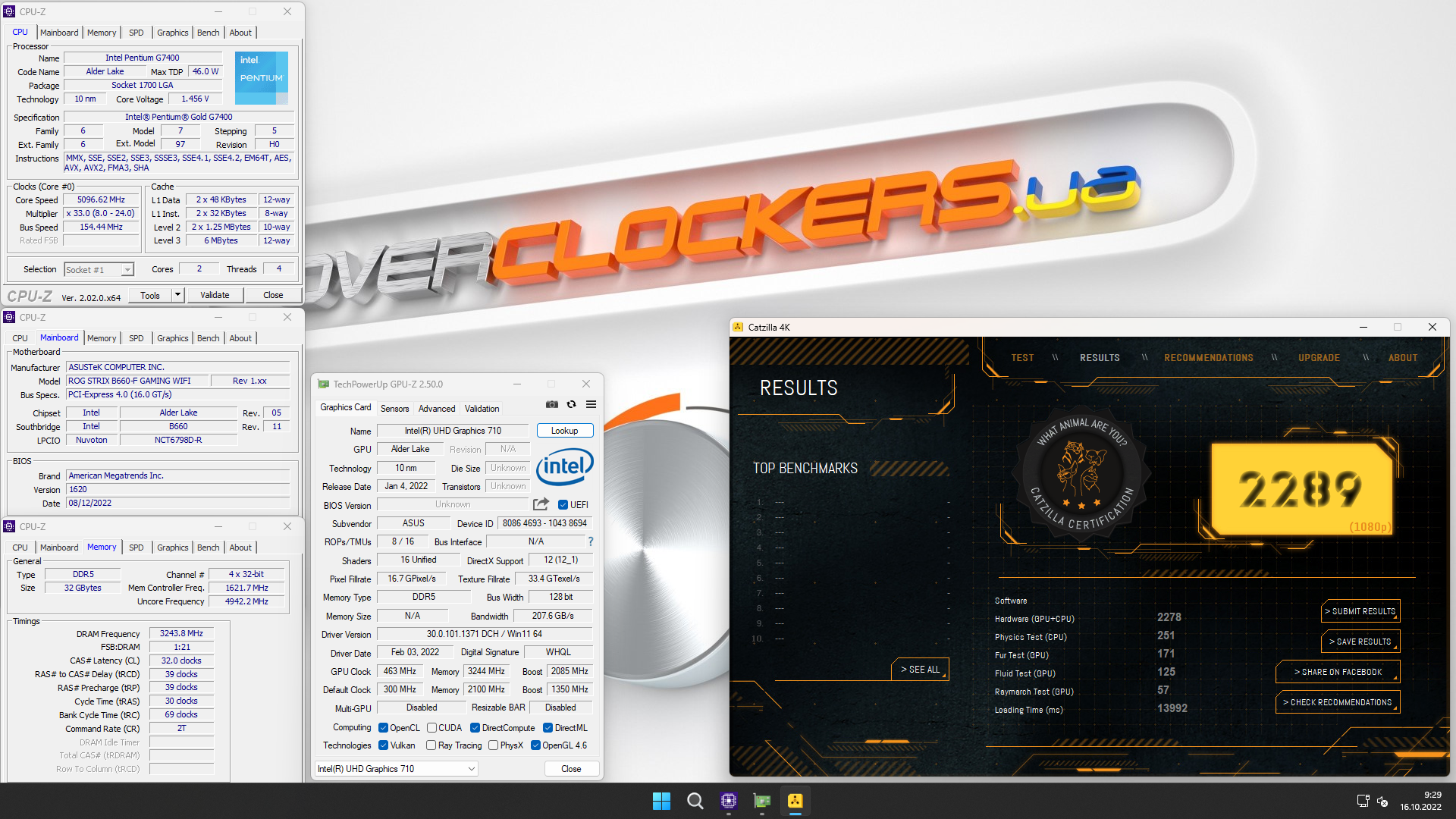The image size is (1456, 819).
Task: Click the muted volume tray icon
Action: (x=1382, y=801)
